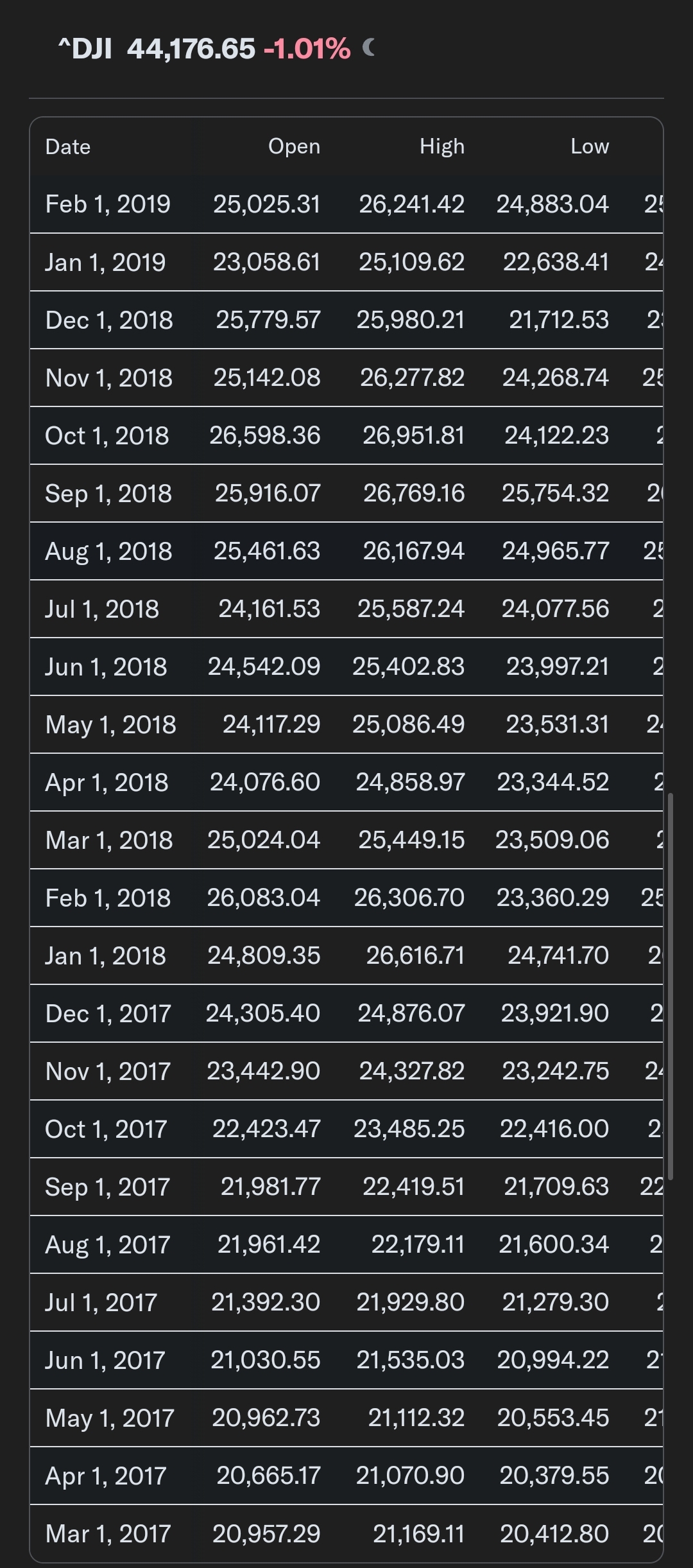Click the Feb 1, 2018 low value 23,360.29
The height and width of the screenshot is (1568, 693).
click(x=552, y=898)
